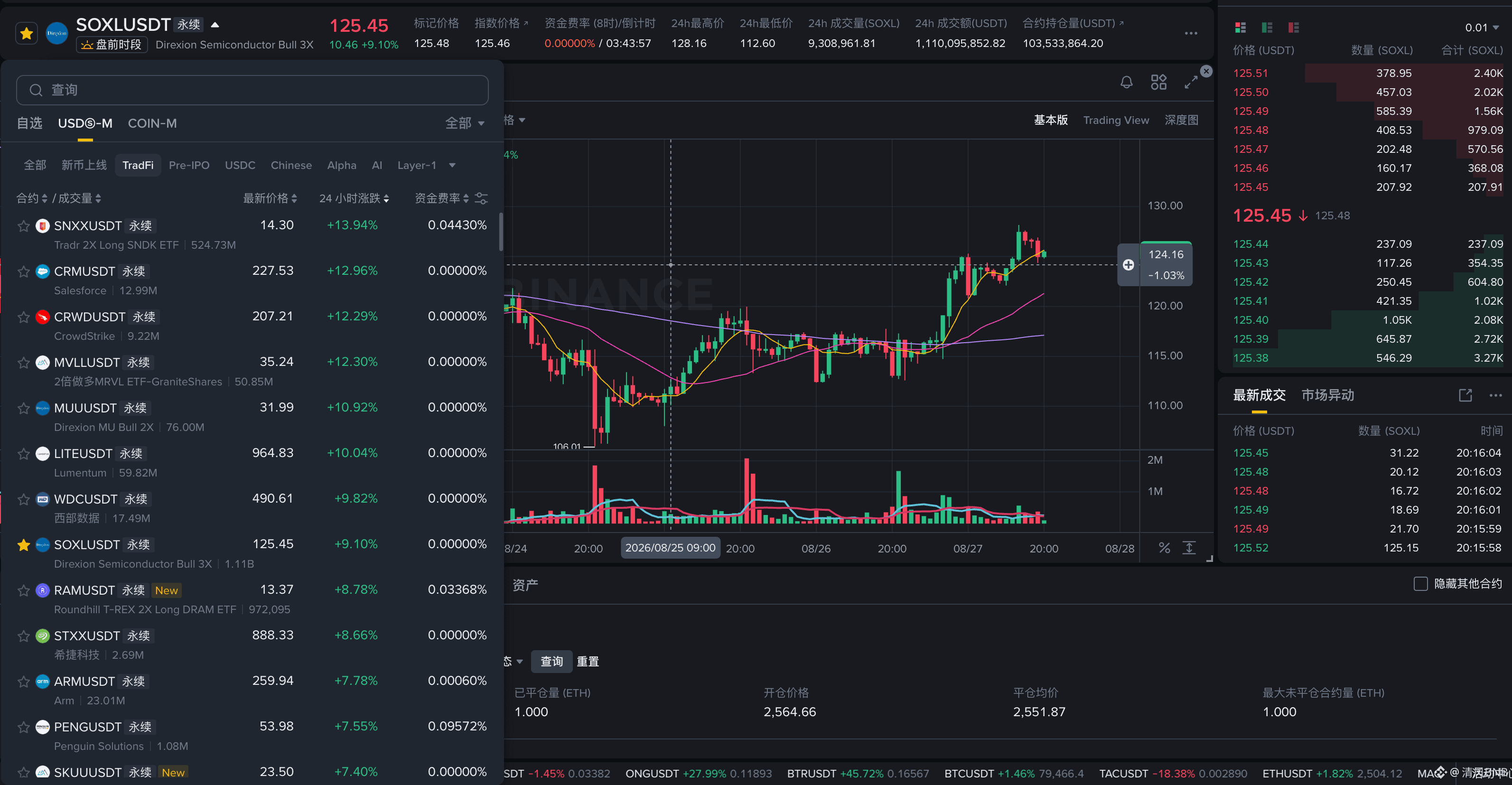Toggle percentage scale on chart
This screenshot has height=785, width=1512.
pyautogui.click(x=1165, y=548)
